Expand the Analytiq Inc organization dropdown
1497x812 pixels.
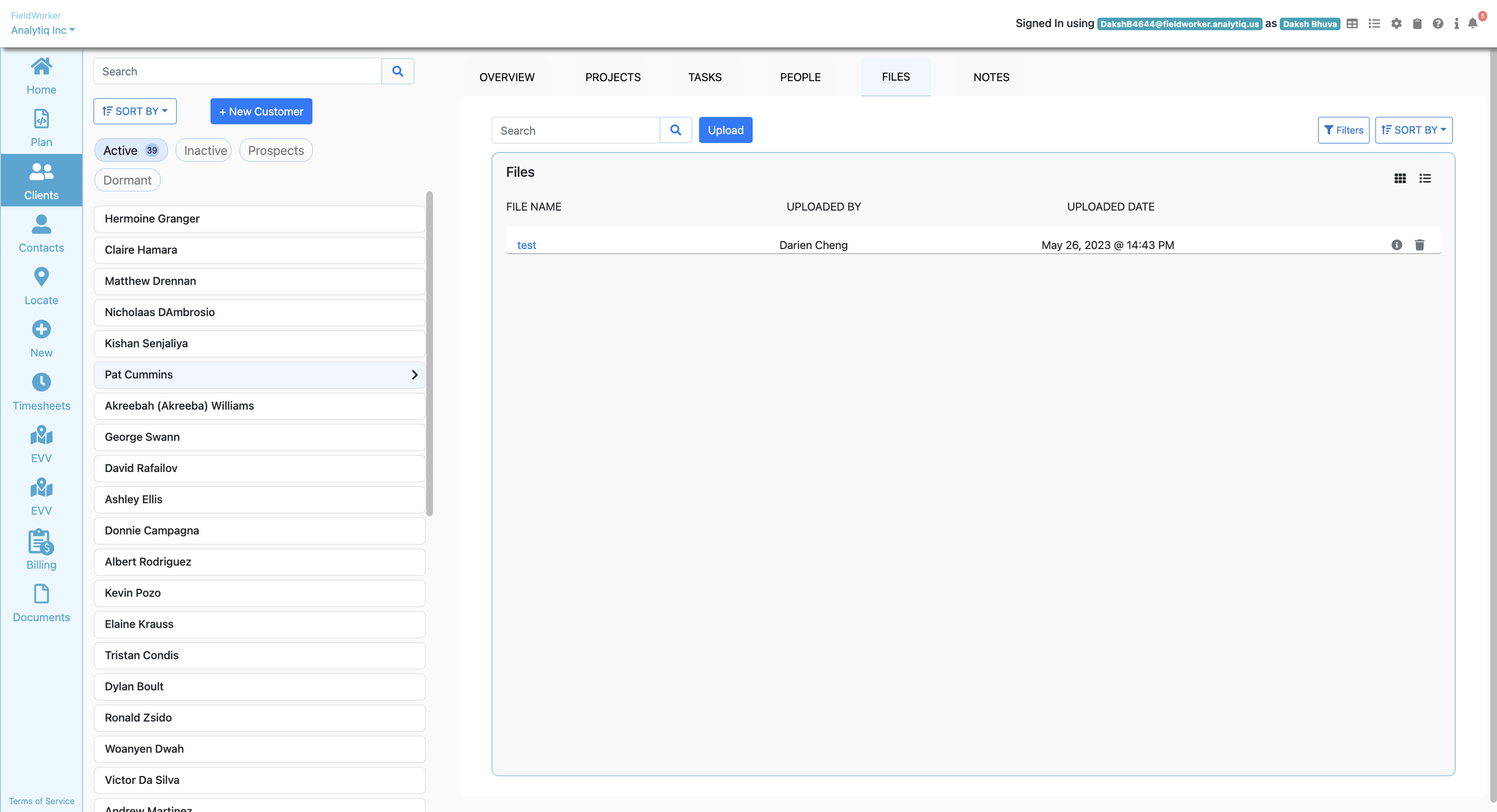pyautogui.click(x=43, y=31)
